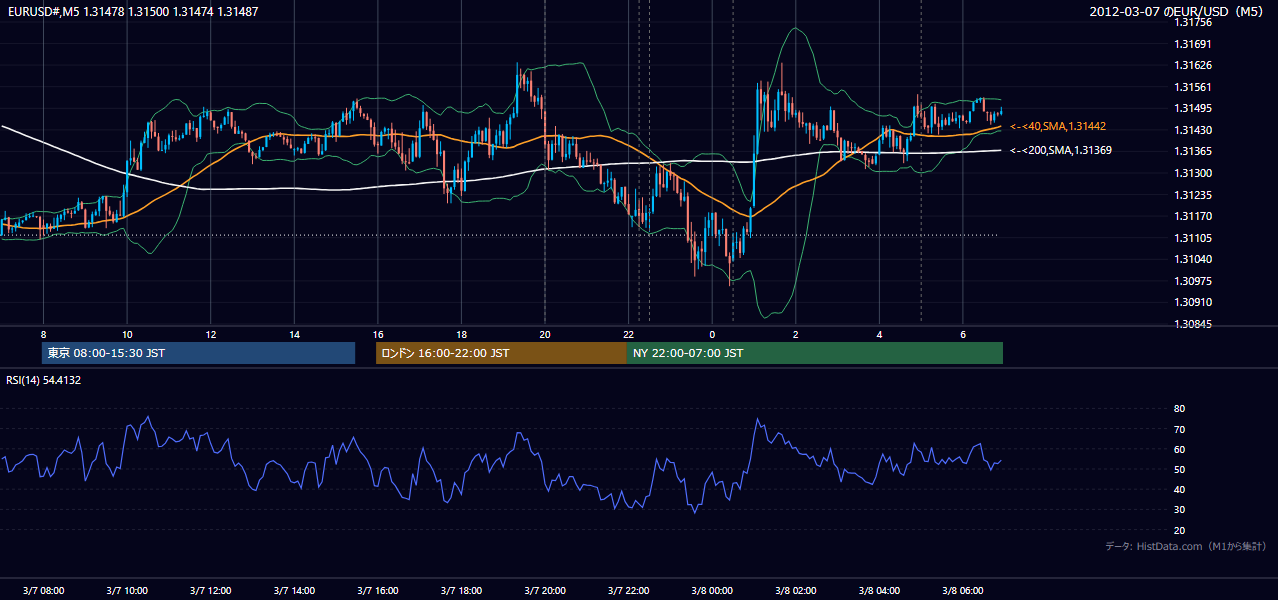Click hour tick 10 under the price chart
Viewport: 1278px width, 600px height.
127,334
